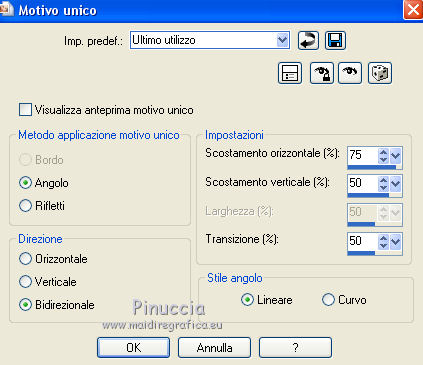Increase Scostamento orizzontale with up arrow
This screenshot has height=365, width=423.
383,152
